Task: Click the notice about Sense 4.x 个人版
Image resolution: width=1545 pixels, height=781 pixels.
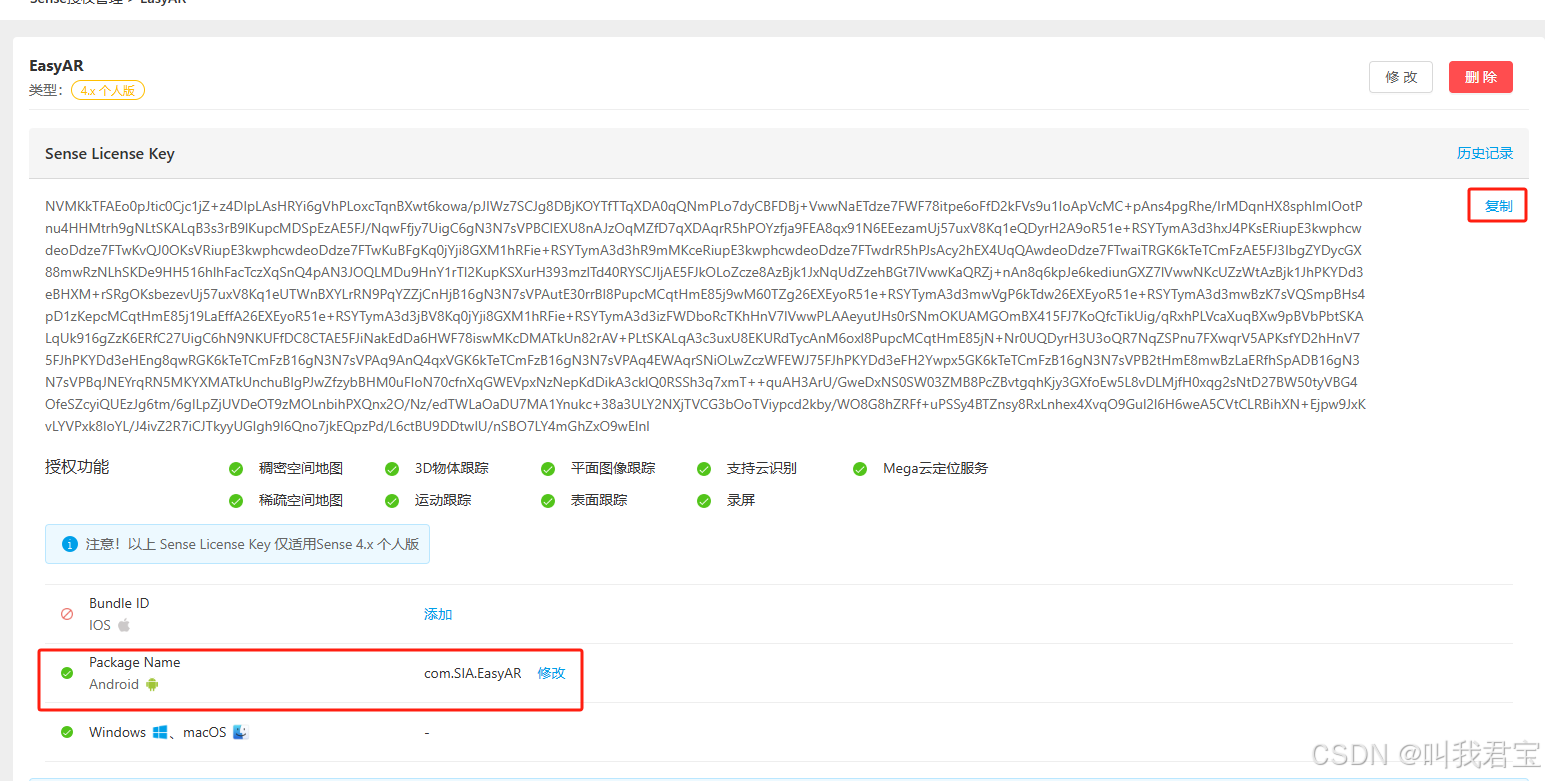Action: 237,544
